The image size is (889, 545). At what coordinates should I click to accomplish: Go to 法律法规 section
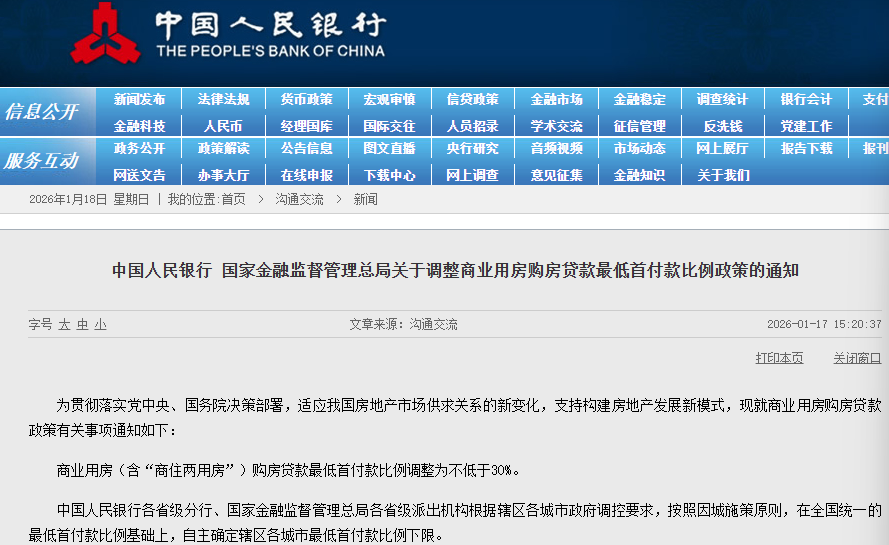[223, 99]
